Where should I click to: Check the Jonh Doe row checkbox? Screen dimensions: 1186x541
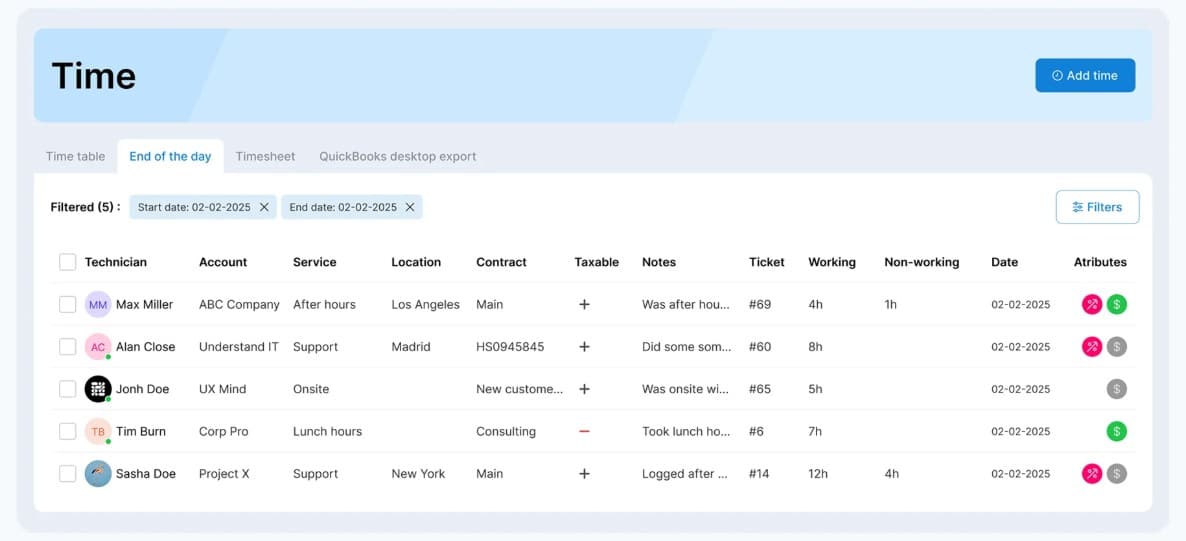click(x=67, y=389)
